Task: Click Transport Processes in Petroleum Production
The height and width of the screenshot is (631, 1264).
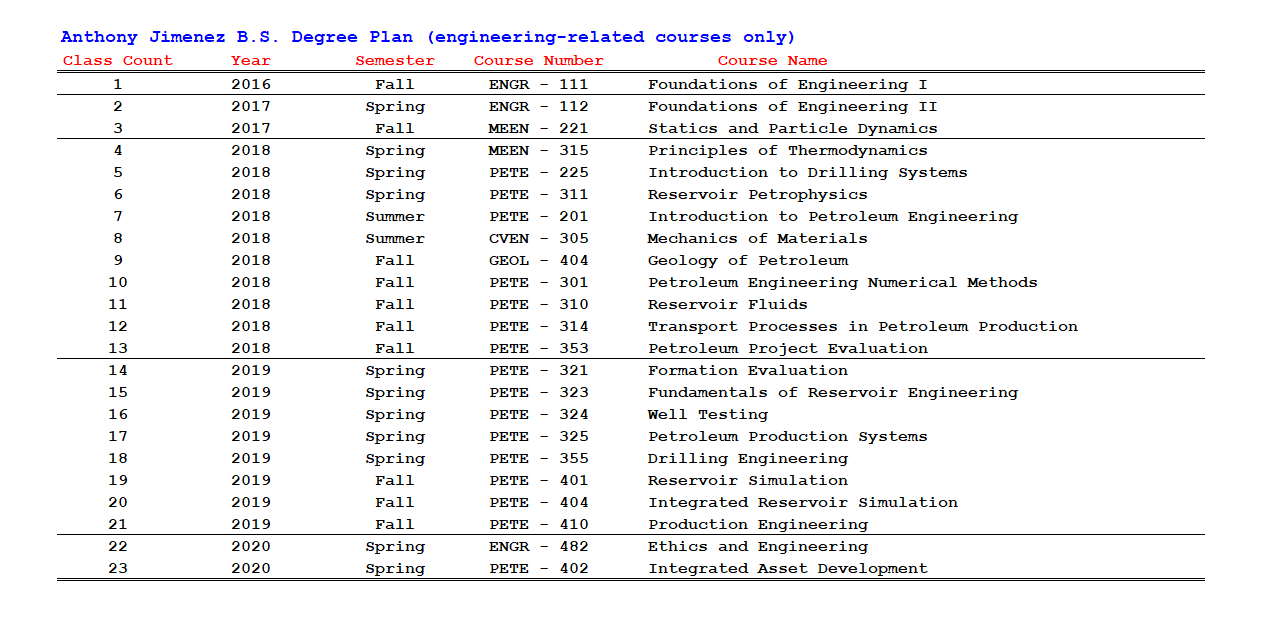Action: tap(863, 327)
